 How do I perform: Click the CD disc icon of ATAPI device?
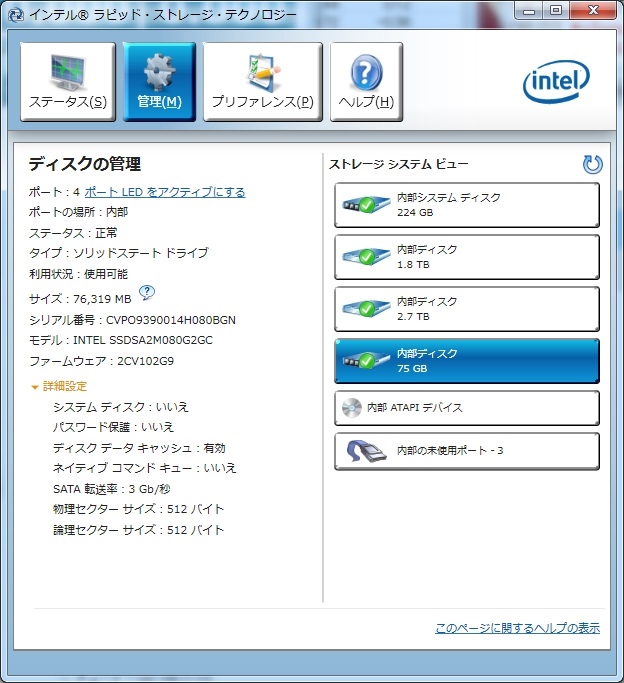coord(352,408)
